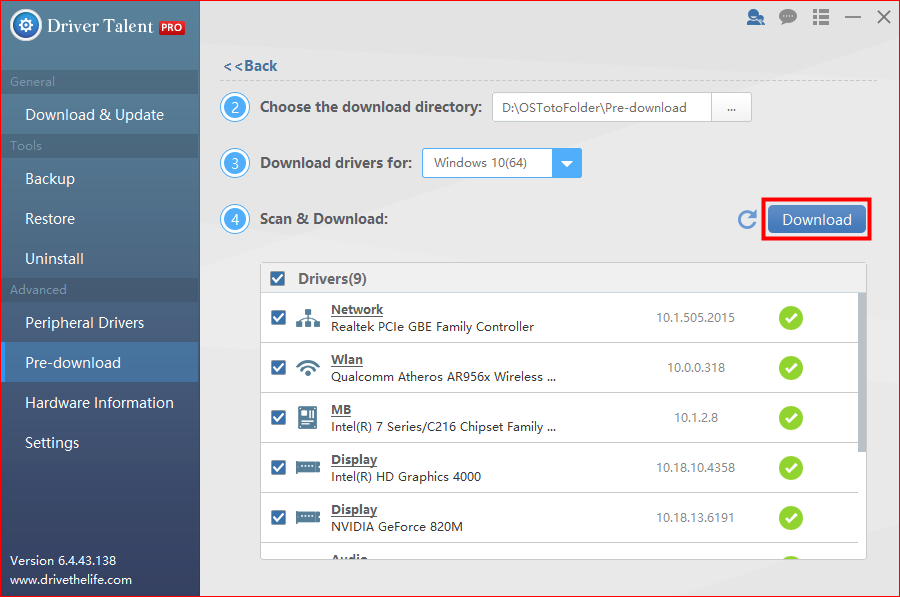Uncheck the Network Realtek driver checkbox
The image size is (900, 597).
(278, 317)
